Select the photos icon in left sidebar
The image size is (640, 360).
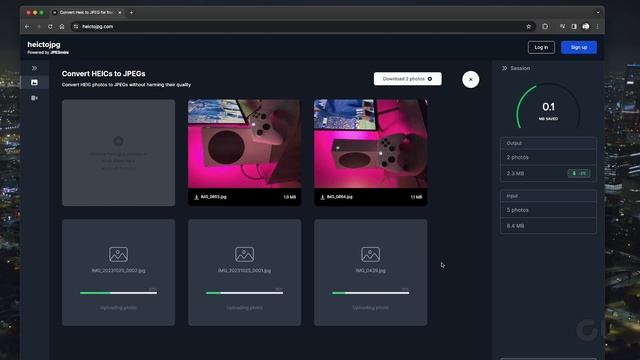[35, 82]
